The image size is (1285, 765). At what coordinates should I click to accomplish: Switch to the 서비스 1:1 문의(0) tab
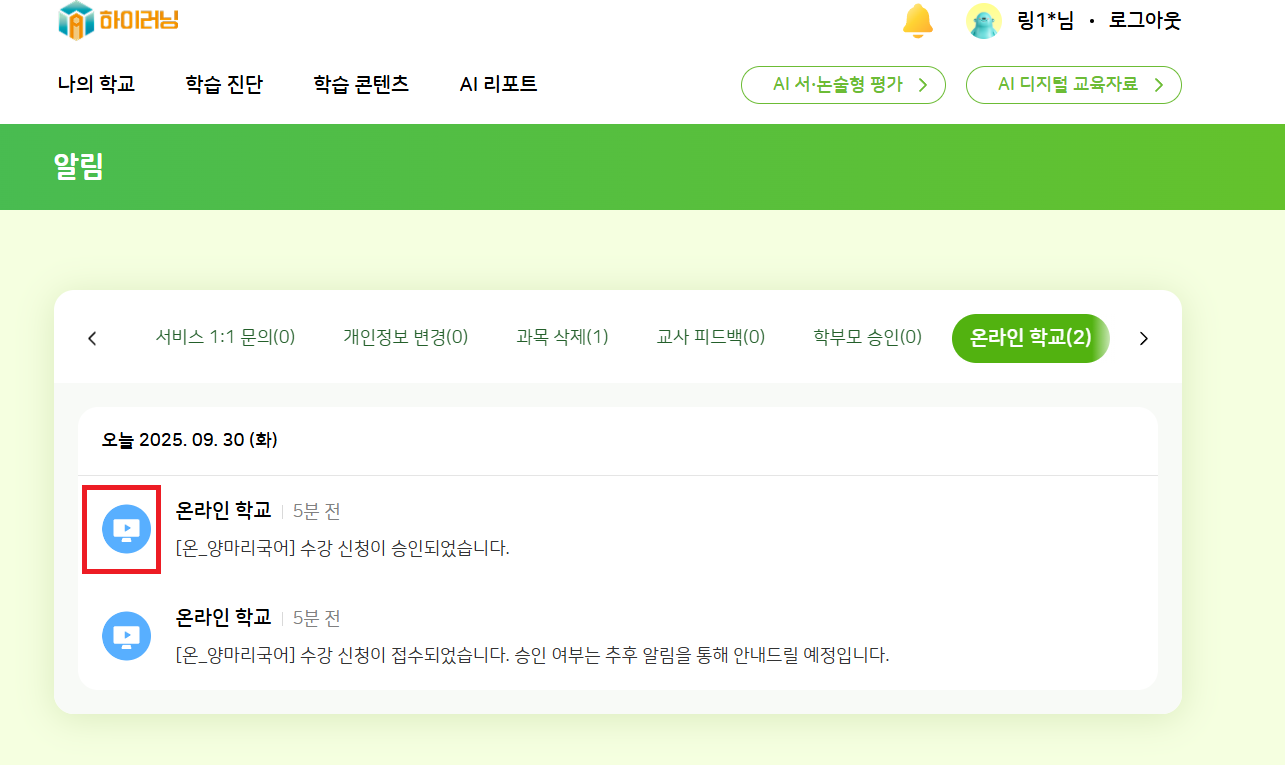pyautogui.click(x=225, y=337)
